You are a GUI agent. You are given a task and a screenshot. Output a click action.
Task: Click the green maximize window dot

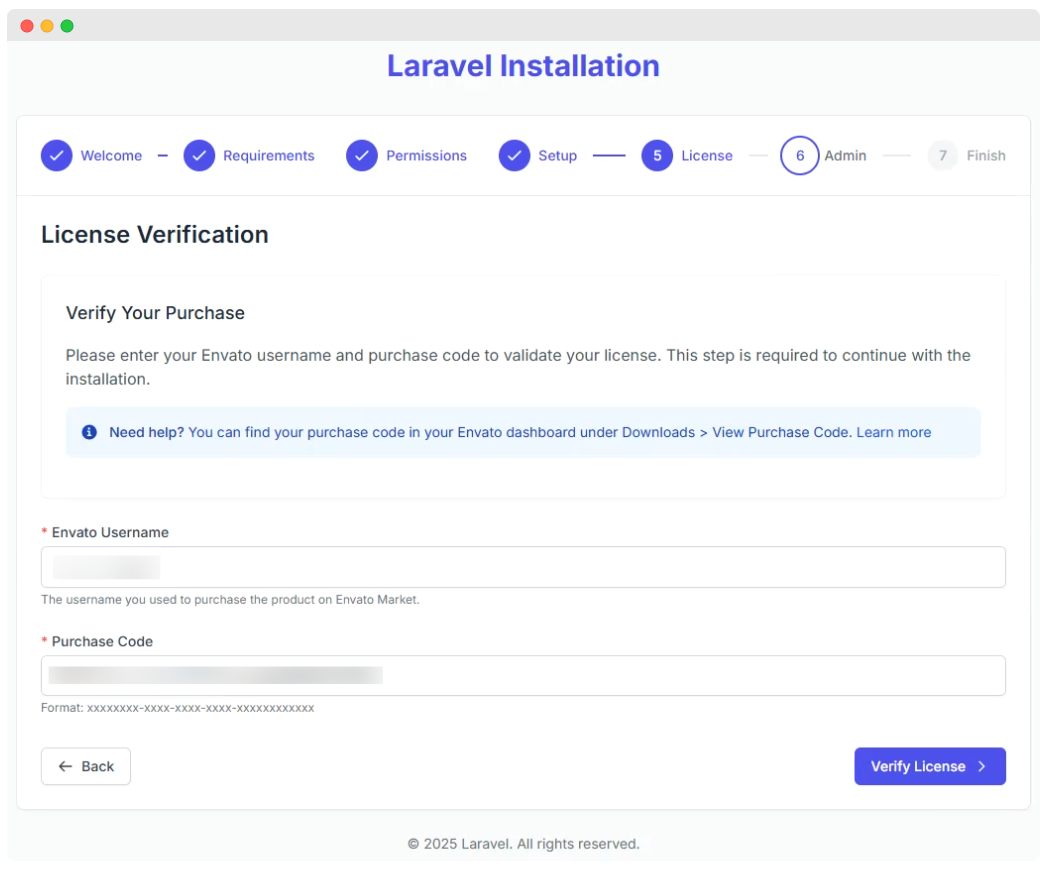click(x=67, y=26)
